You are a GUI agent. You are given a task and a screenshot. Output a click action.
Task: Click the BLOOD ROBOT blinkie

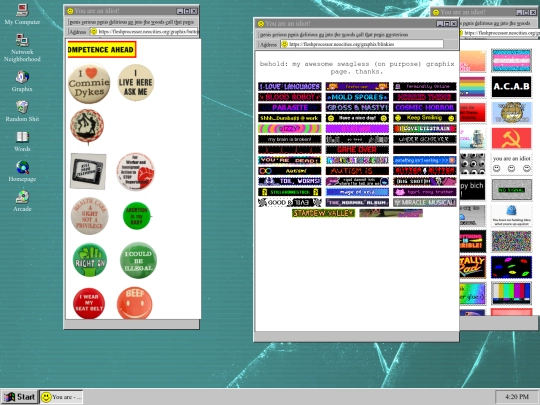point(290,97)
